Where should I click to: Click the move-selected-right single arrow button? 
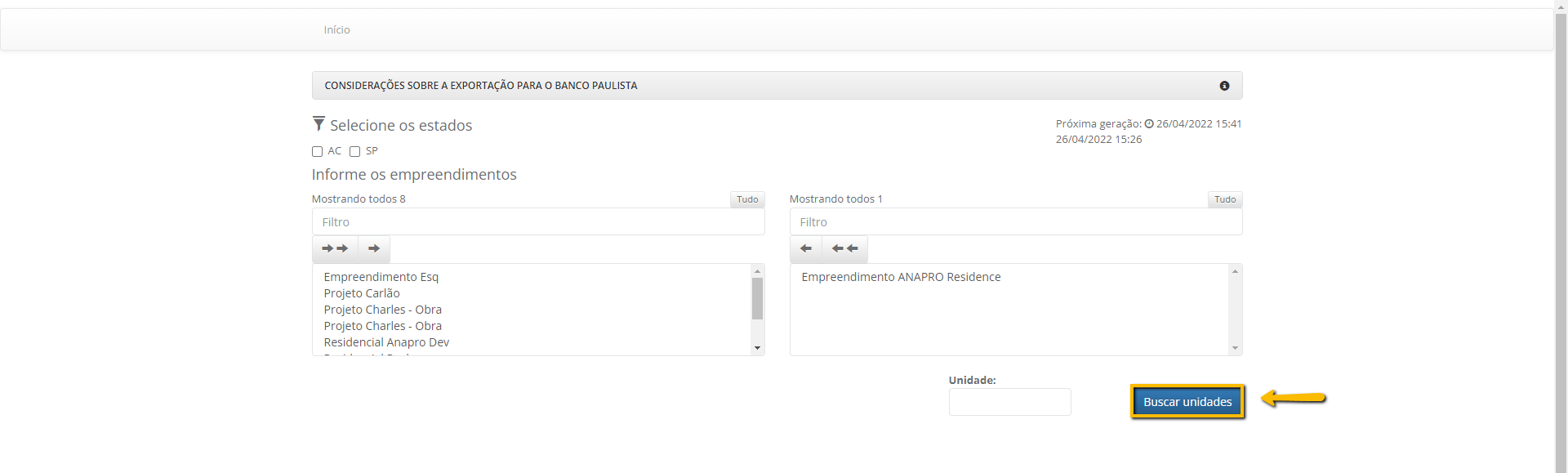(374, 248)
